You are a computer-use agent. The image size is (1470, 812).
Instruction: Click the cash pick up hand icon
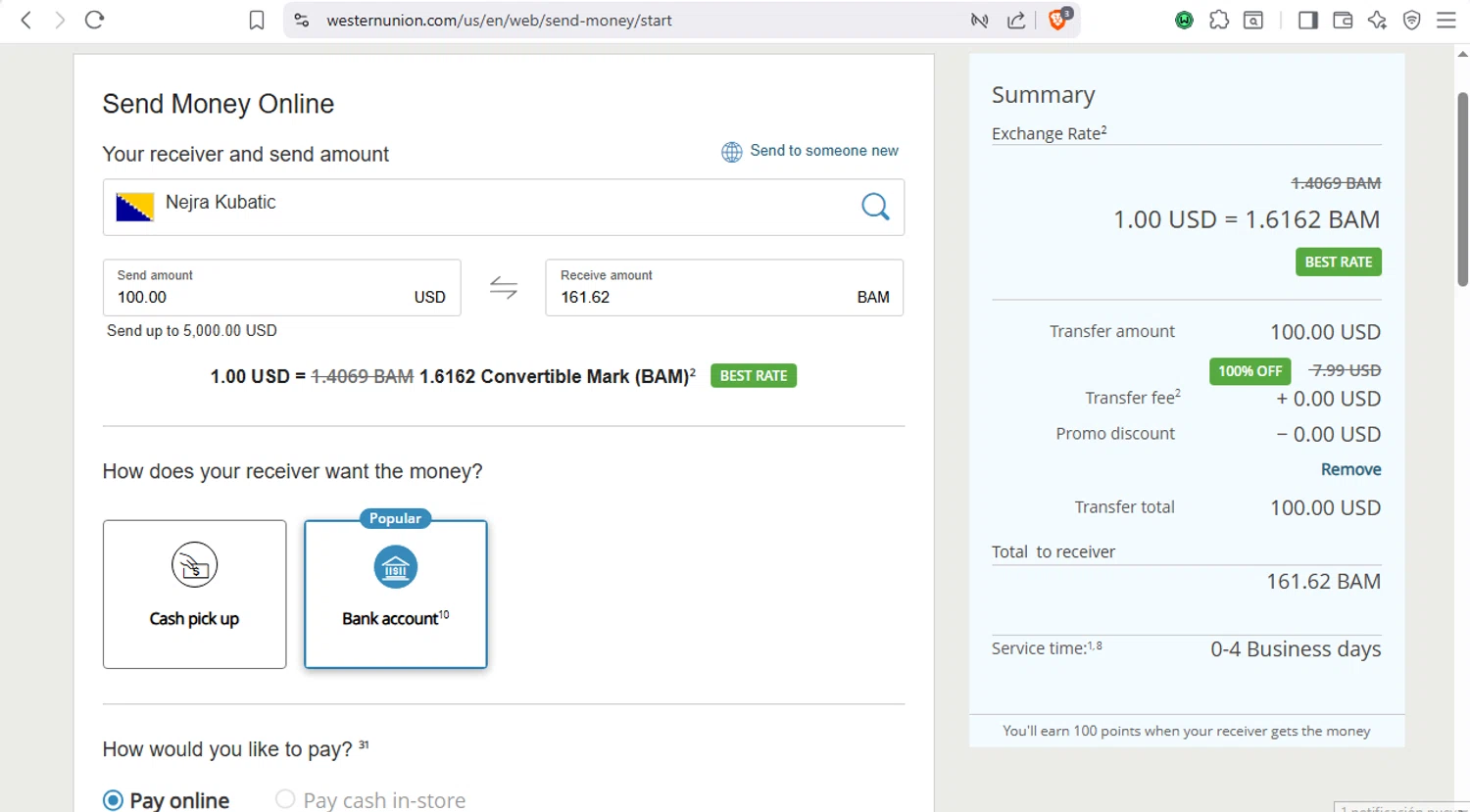tap(194, 564)
